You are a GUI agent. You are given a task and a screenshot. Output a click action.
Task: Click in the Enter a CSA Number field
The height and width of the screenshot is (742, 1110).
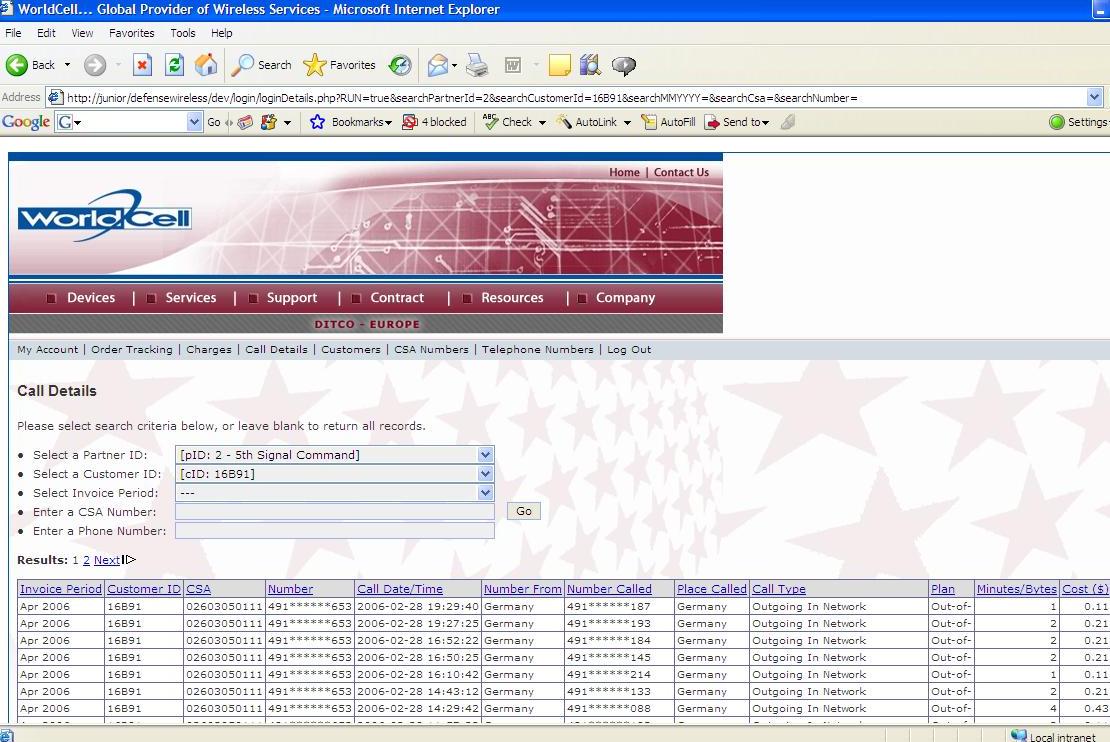tap(335, 511)
